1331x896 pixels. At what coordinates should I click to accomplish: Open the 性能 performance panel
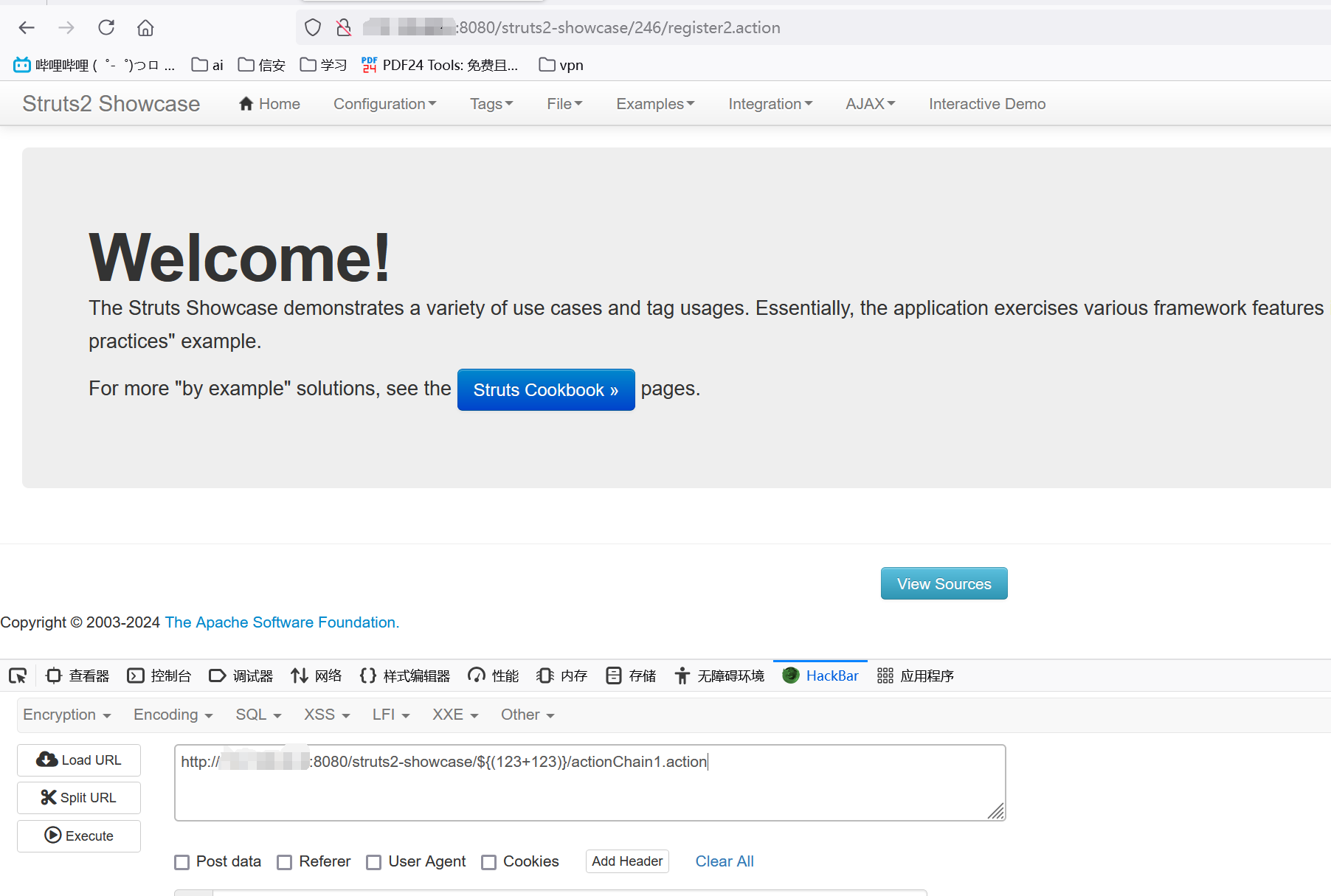coord(494,676)
